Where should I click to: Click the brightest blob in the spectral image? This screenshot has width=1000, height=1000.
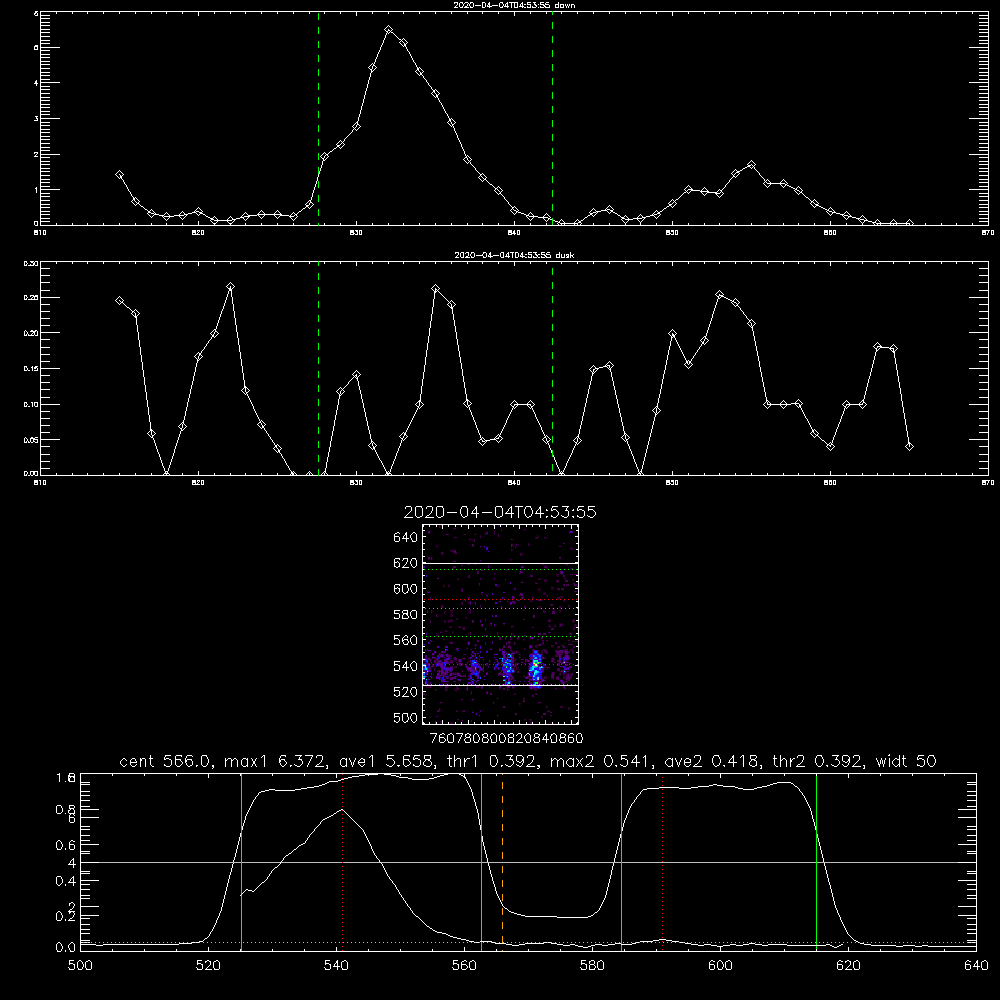coord(535,668)
